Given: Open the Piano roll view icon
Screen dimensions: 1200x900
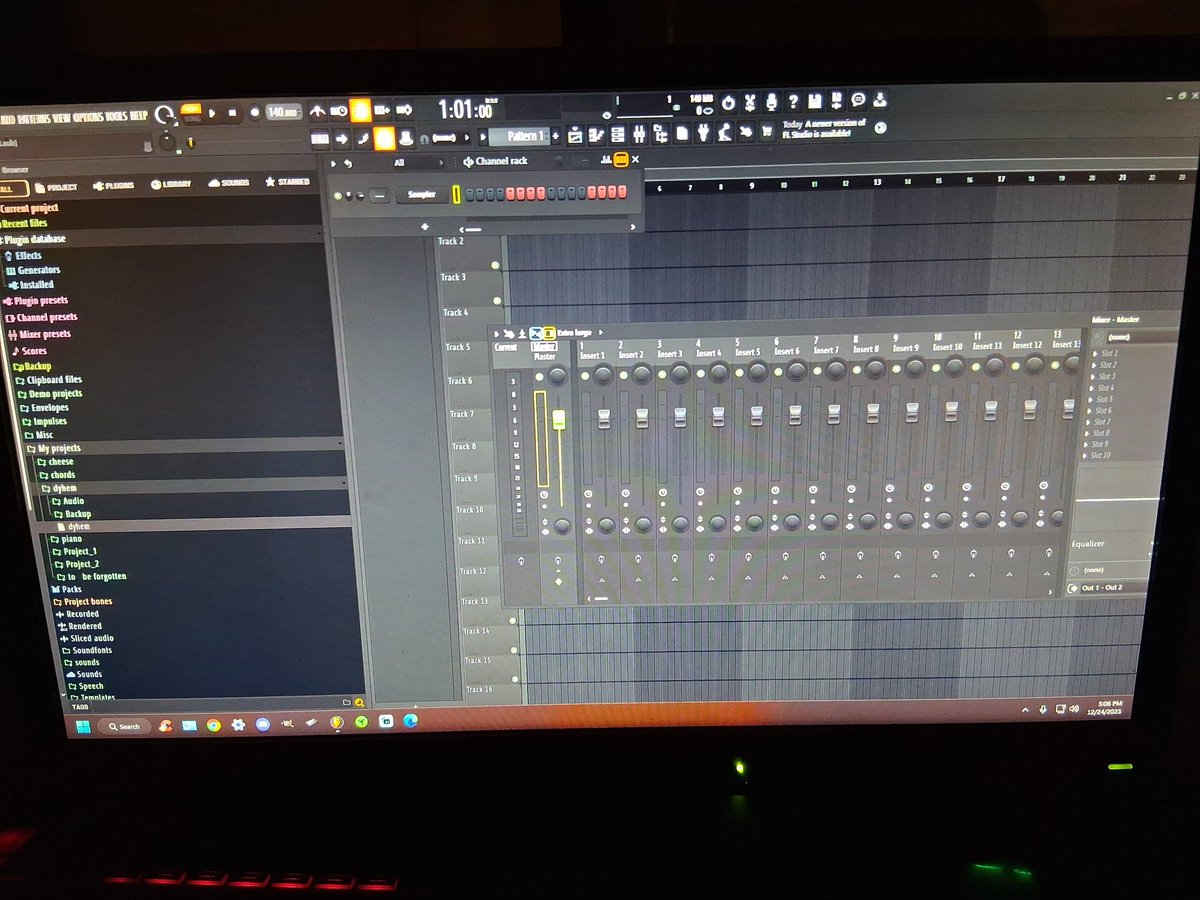Looking at the screenshot, I should tap(596, 133).
